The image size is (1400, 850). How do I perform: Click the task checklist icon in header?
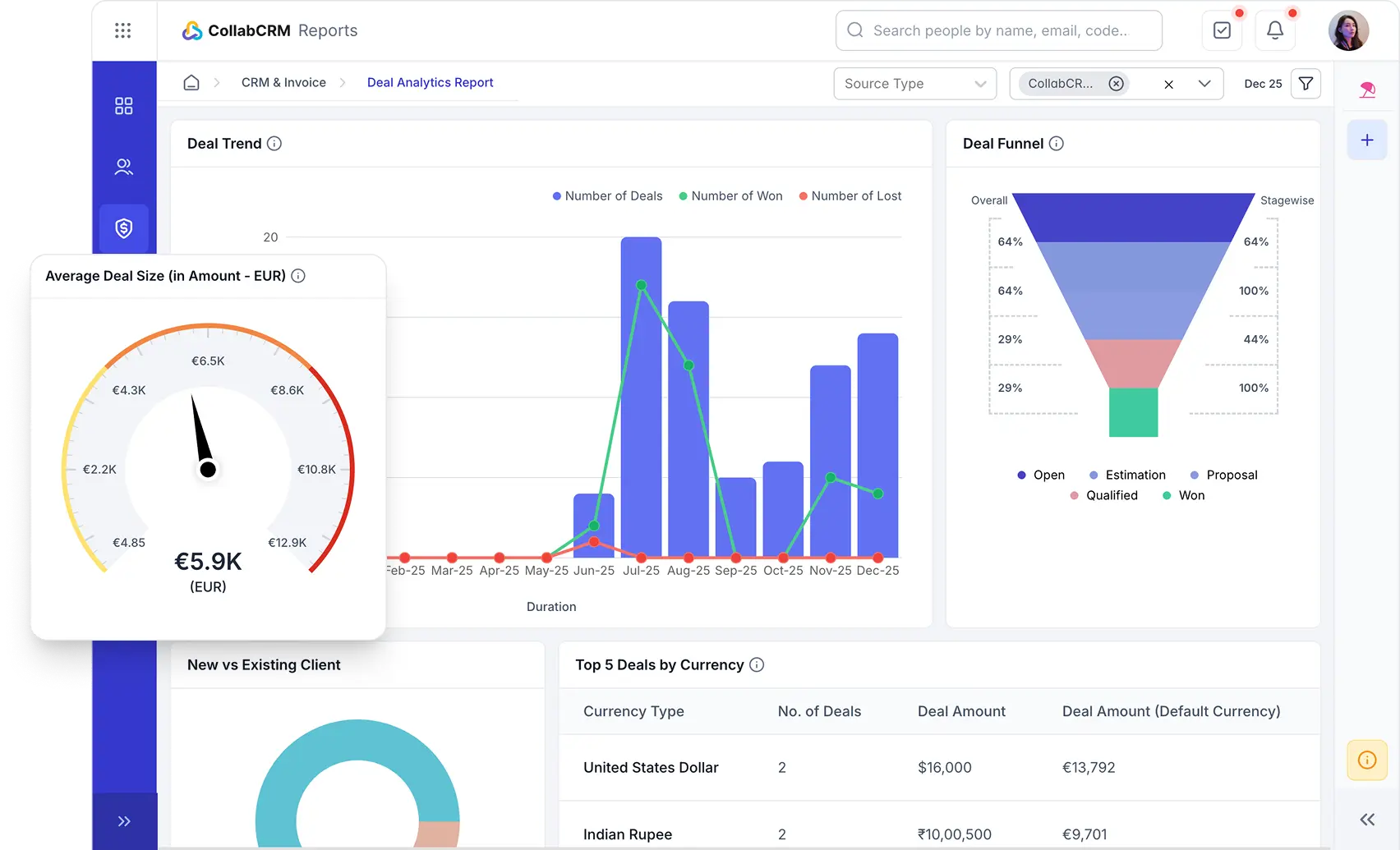tap(1222, 30)
